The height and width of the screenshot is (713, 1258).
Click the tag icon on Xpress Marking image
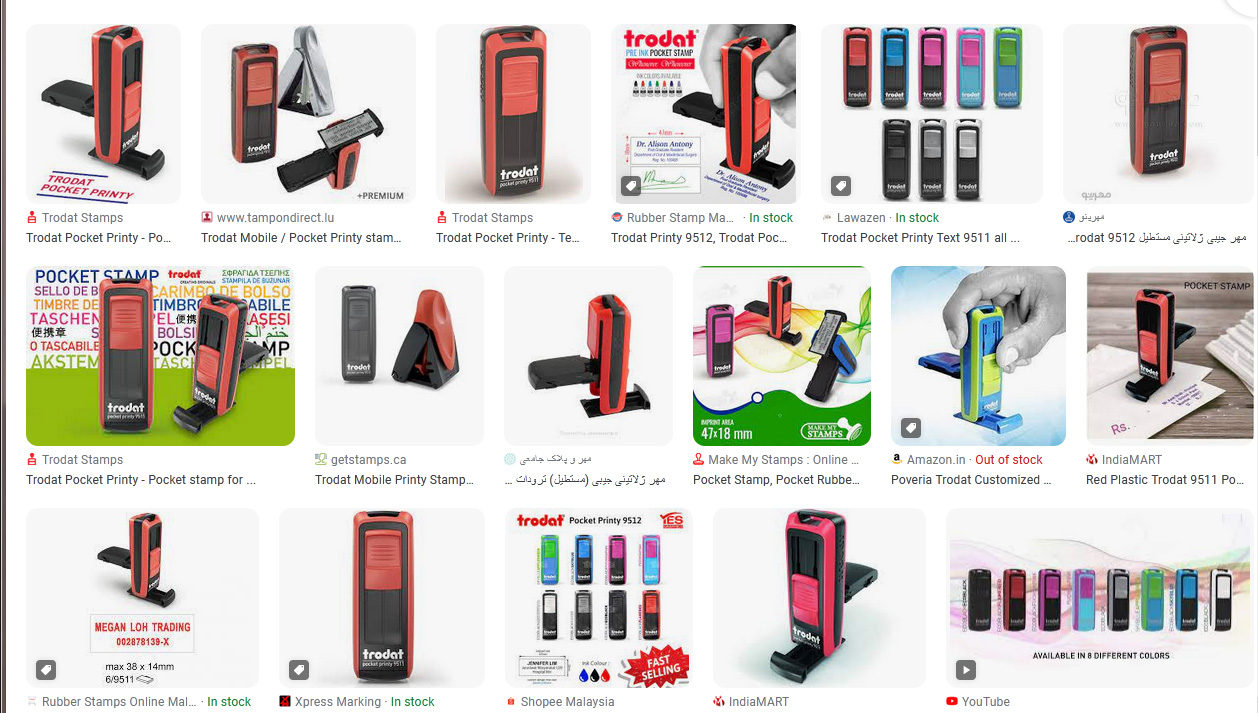[298, 670]
